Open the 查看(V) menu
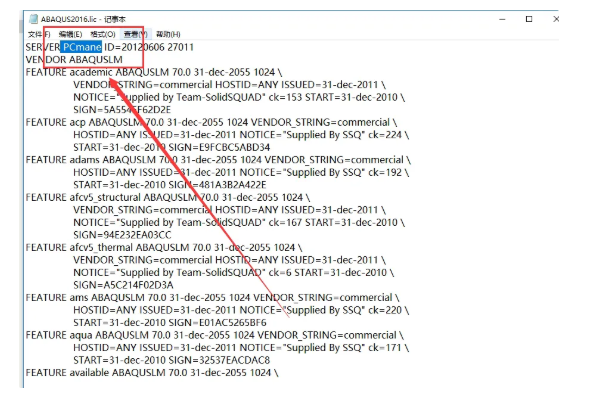Viewport: 609px width, 405px height. pos(136,34)
